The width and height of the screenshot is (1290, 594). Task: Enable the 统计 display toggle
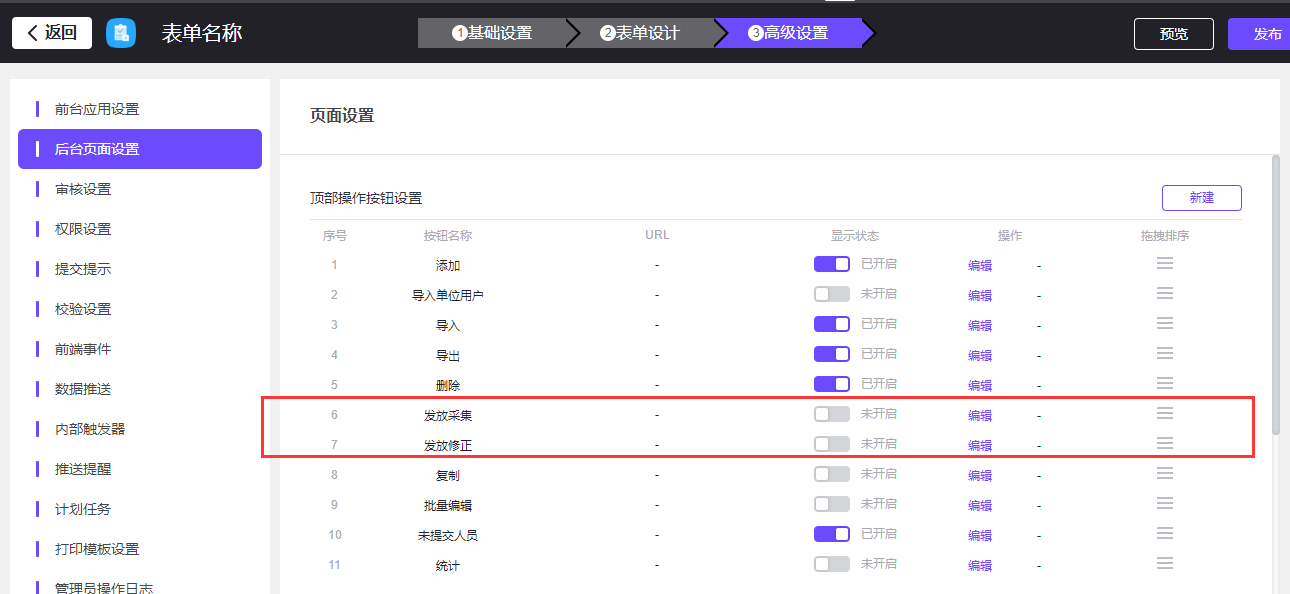tap(832, 564)
